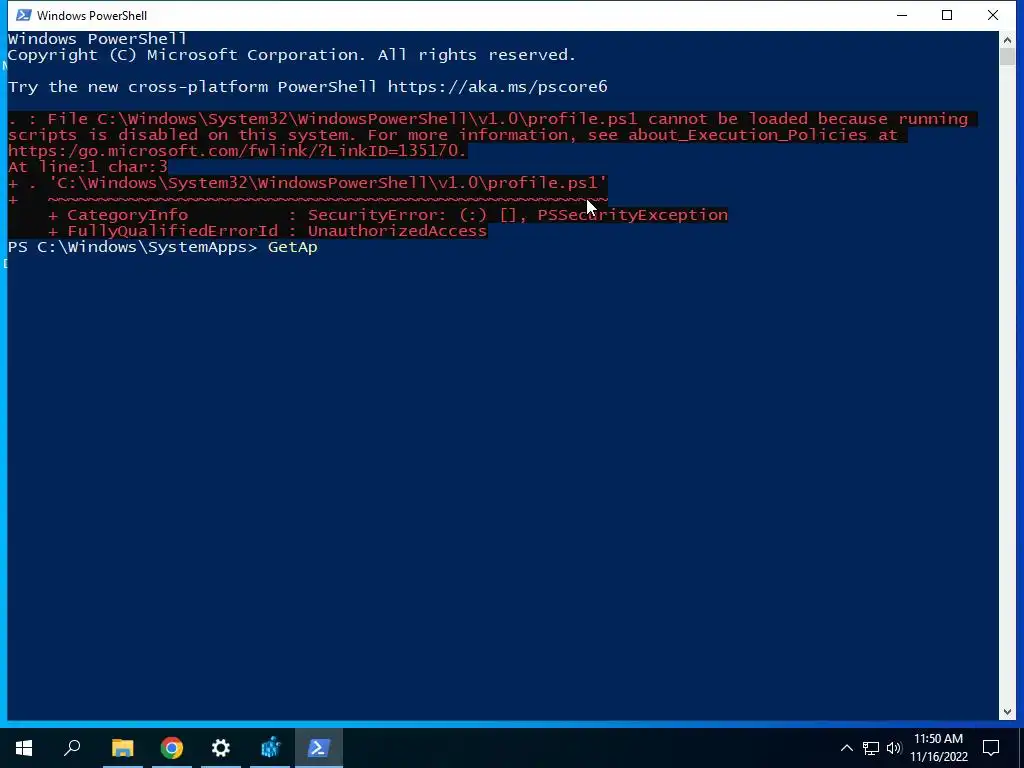Open the Windows Start menu
The width and height of the screenshot is (1024, 768).
(24, 748)
